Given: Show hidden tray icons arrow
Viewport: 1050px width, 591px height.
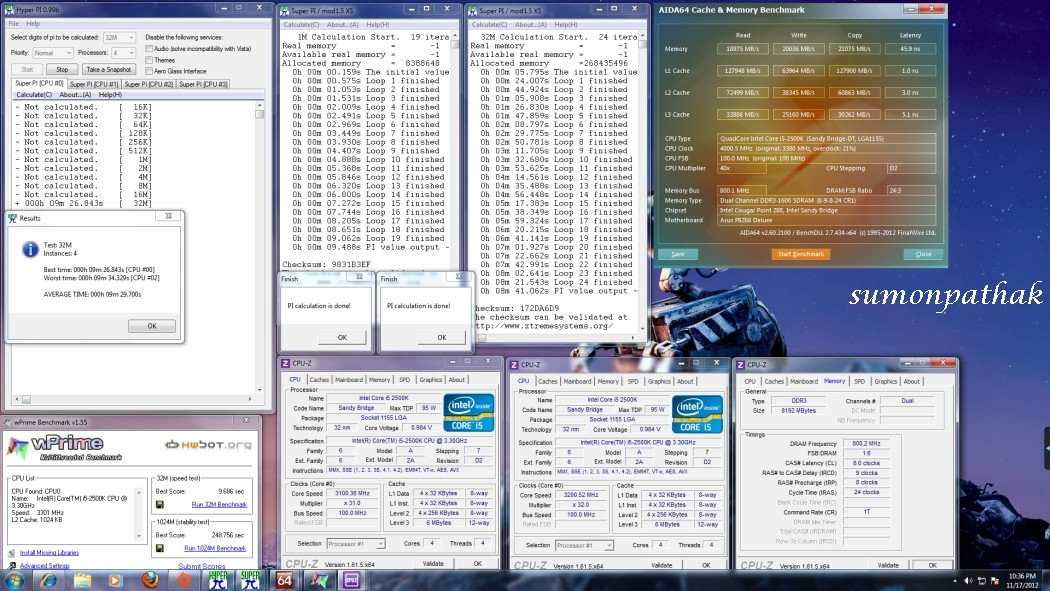Looking at the screenshot, I should pyautogui.click(x=955, y=580).
